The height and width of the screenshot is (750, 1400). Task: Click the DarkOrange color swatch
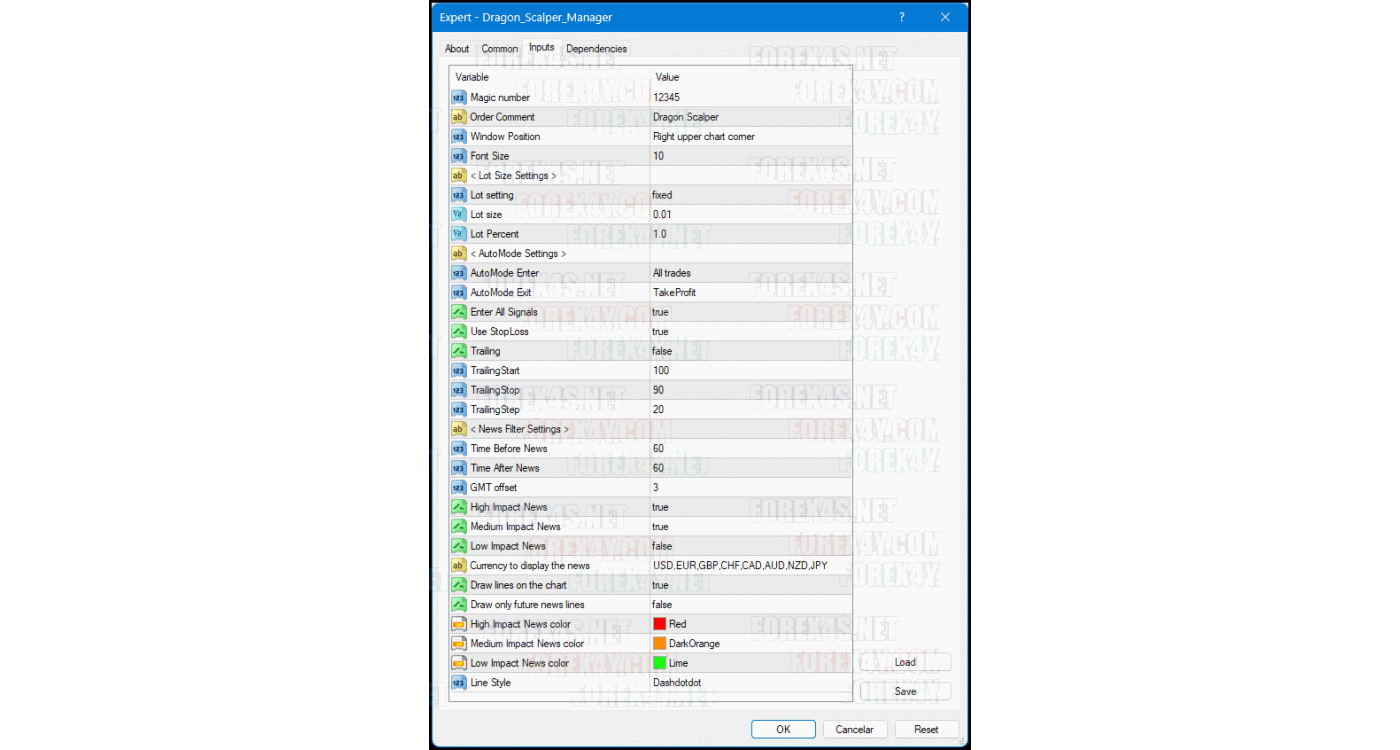(660, 644)
